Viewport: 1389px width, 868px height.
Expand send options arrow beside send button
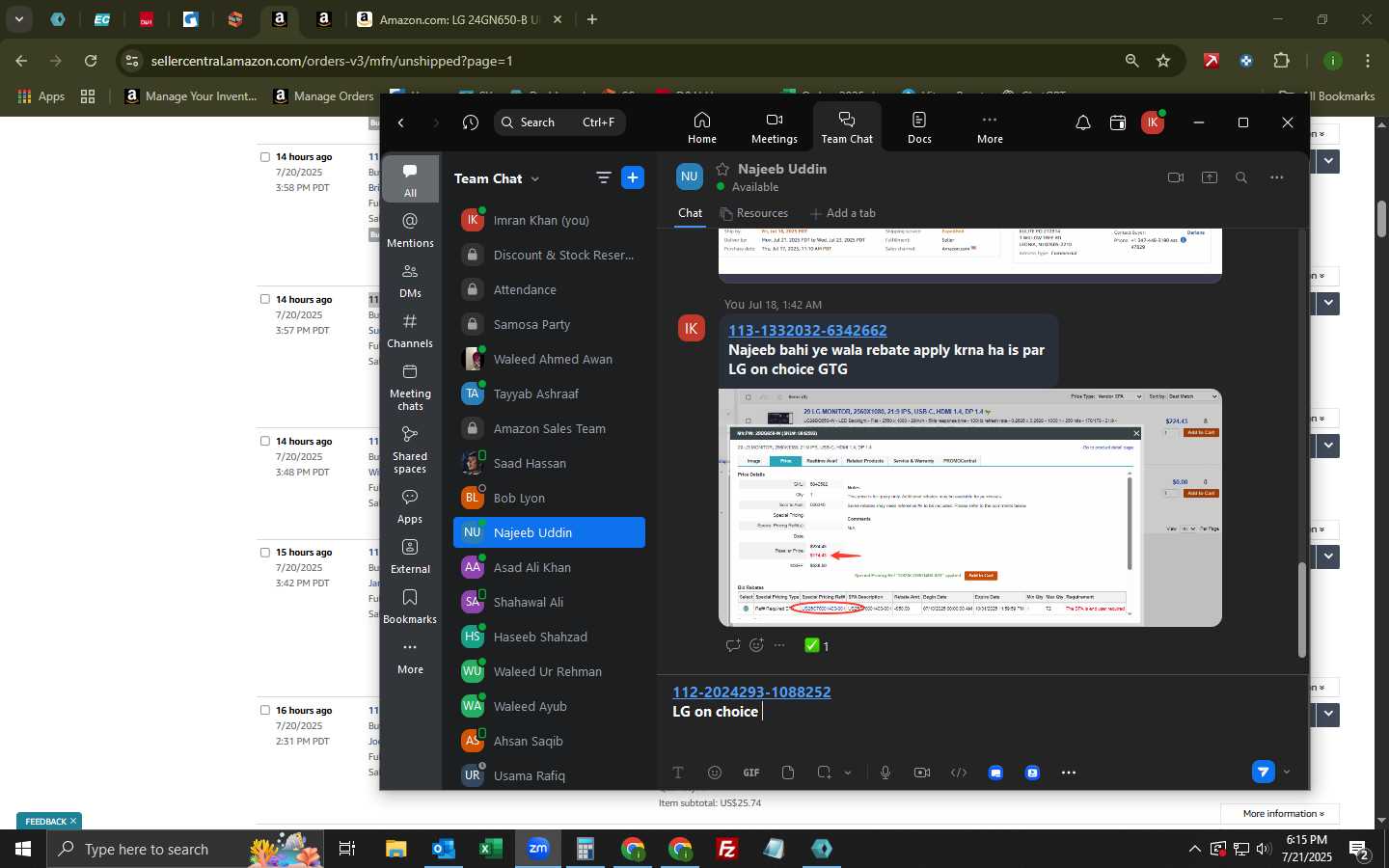[x=1287, y=772]
